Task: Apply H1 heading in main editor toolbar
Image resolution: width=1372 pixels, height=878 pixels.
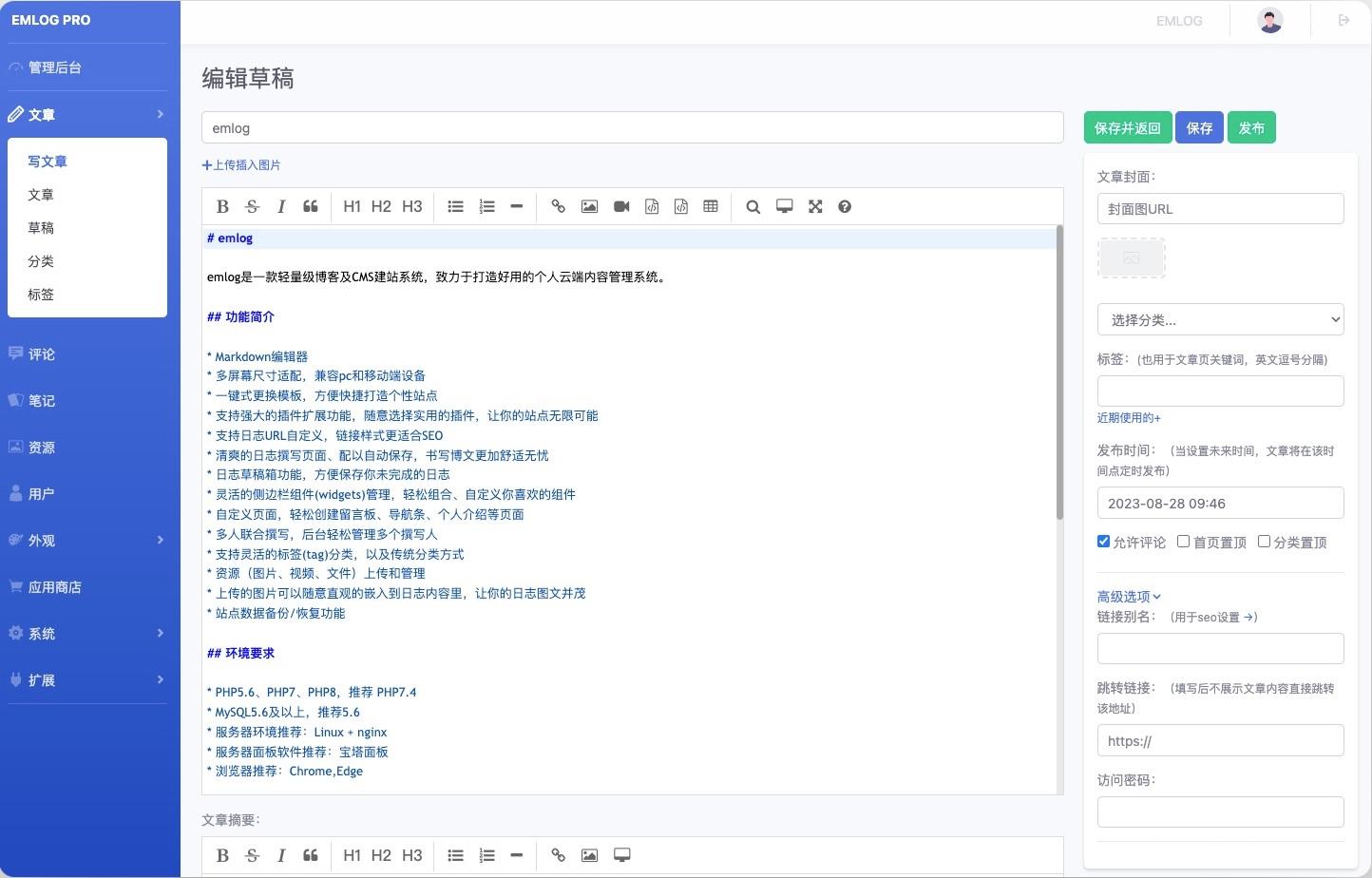Action: click(352, 206)
